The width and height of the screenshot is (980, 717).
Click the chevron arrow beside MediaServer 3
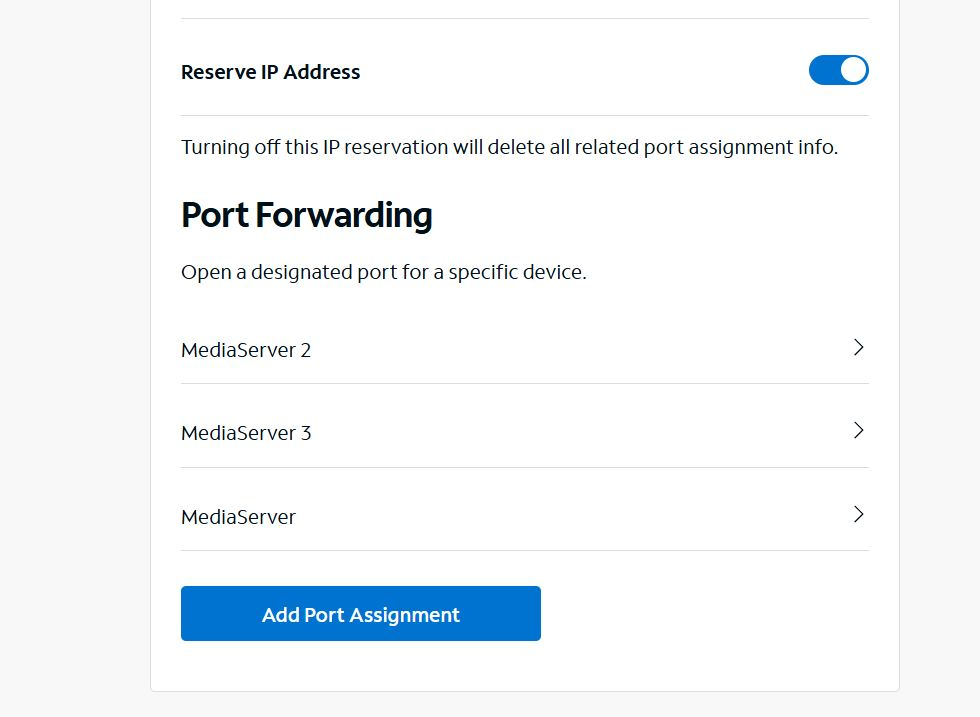[x=858, y=431]
